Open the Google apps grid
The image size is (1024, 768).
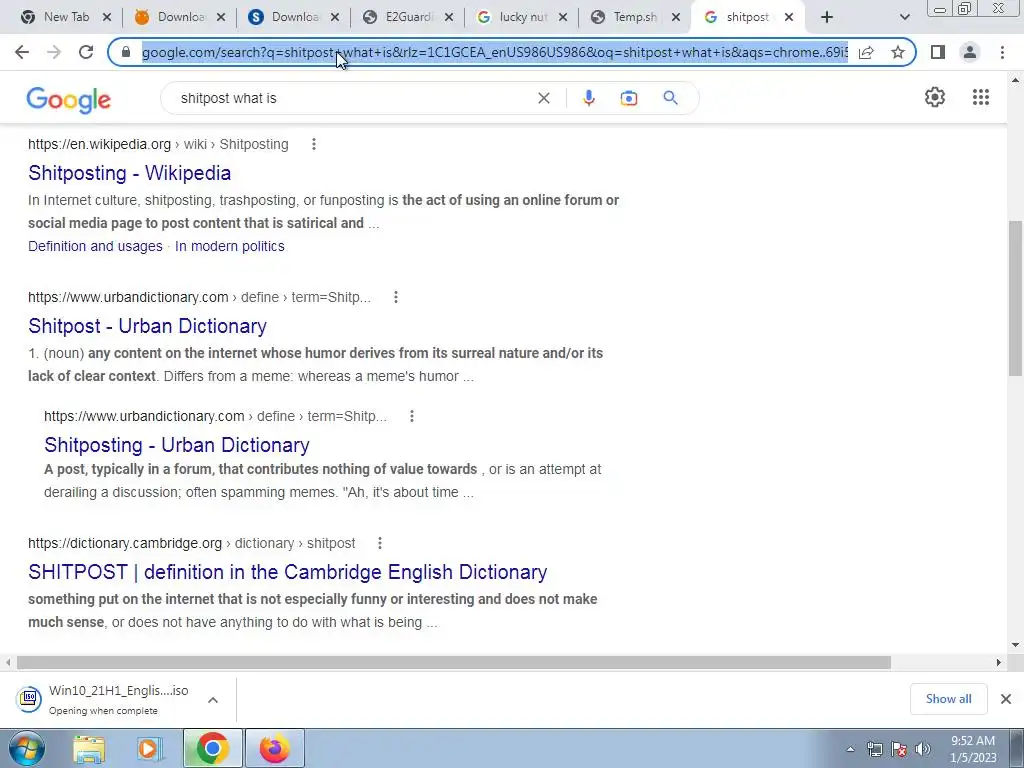(x=981, y=97)
